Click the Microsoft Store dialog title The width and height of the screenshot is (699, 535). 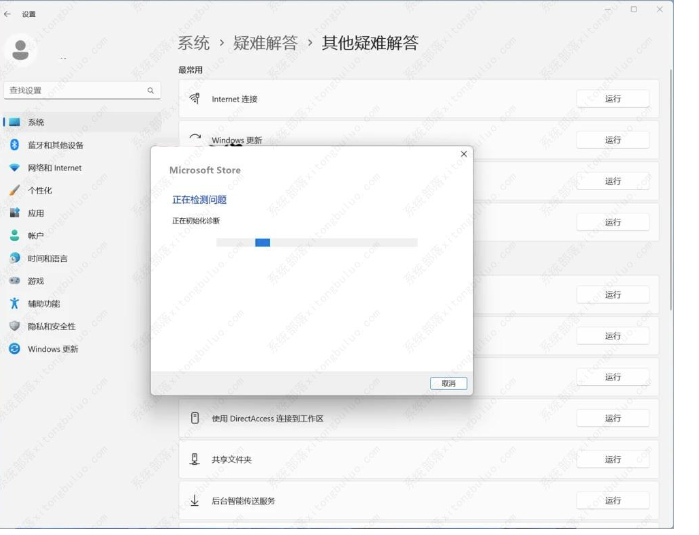(205, 170)
